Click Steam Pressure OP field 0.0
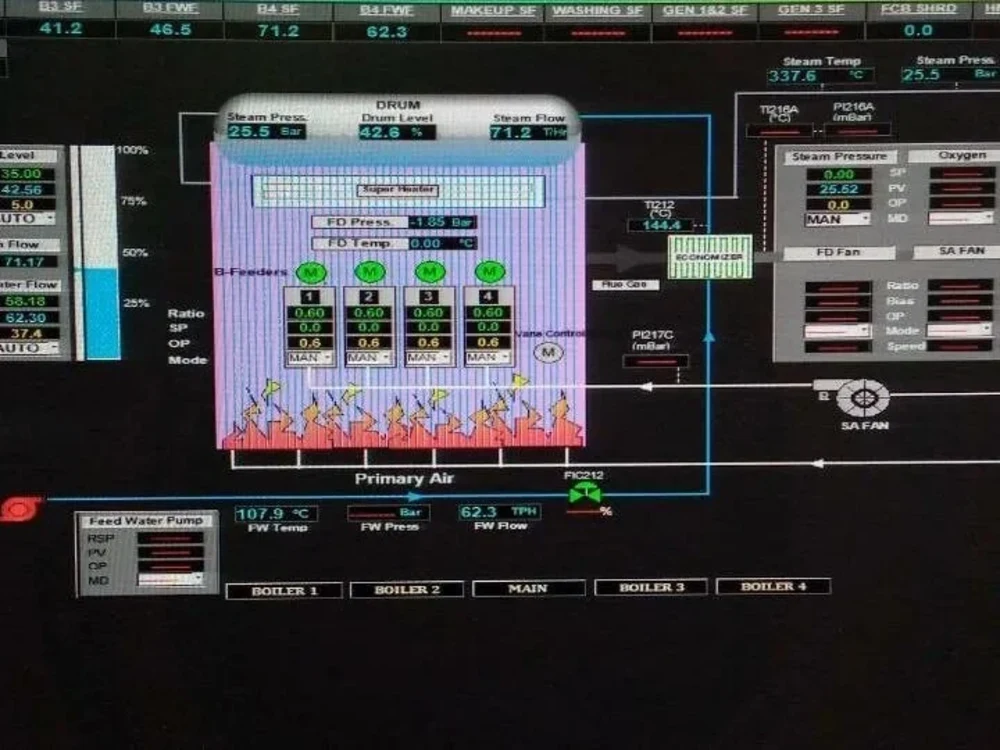 point(839,205)
